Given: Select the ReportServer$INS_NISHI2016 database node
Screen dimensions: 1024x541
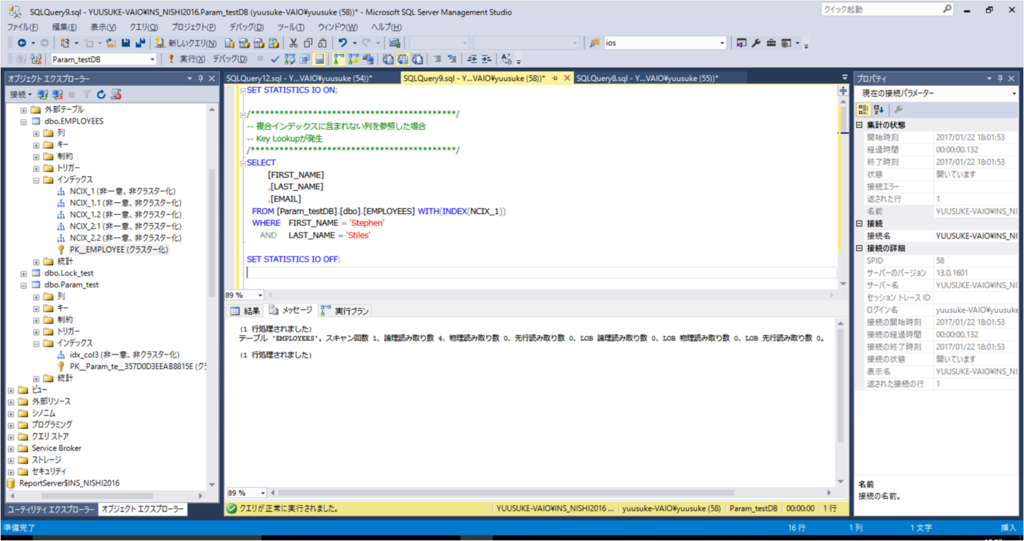Looking at the screenshot, I should (x=63, y=484).
